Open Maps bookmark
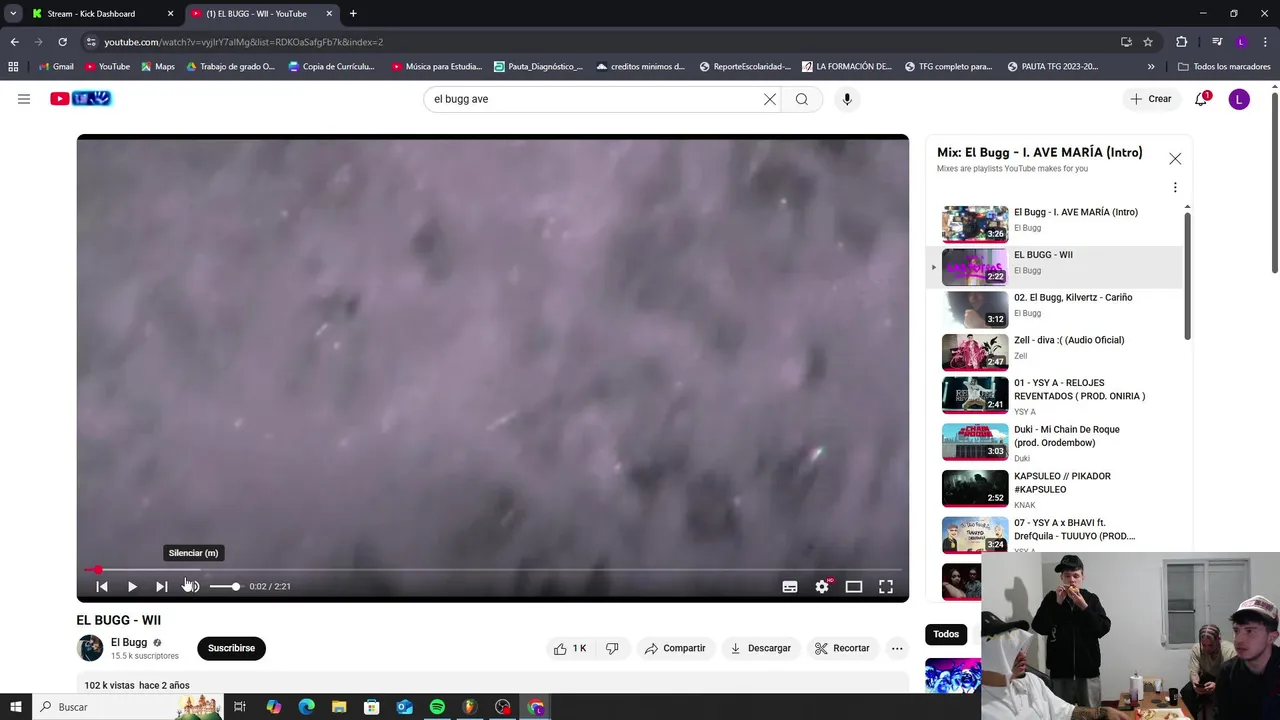 tap(158, 67)
